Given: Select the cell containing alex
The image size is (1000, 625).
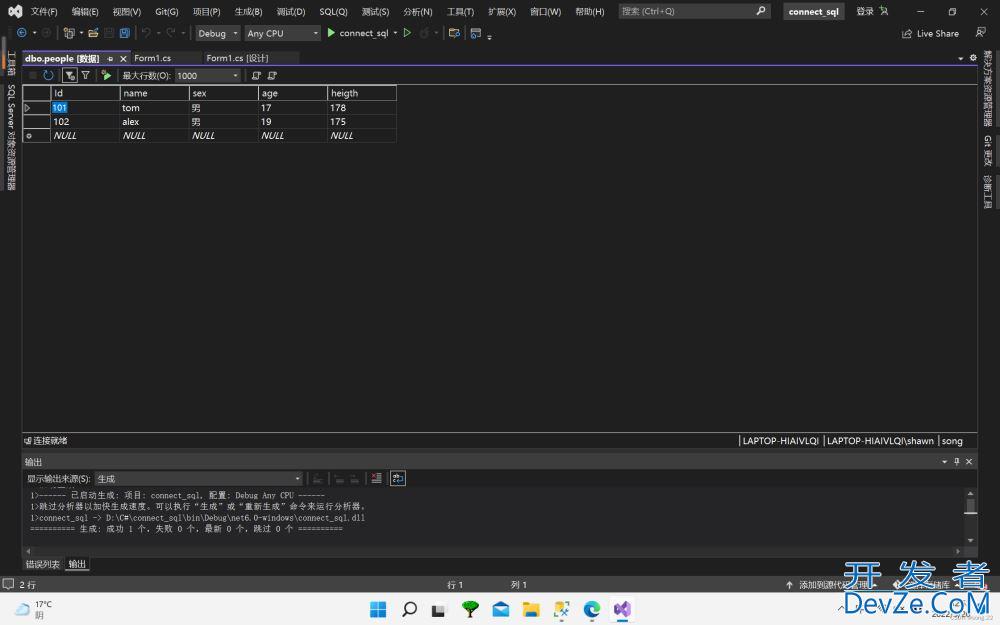Looking at the screenshot, I should click(154, 122).
